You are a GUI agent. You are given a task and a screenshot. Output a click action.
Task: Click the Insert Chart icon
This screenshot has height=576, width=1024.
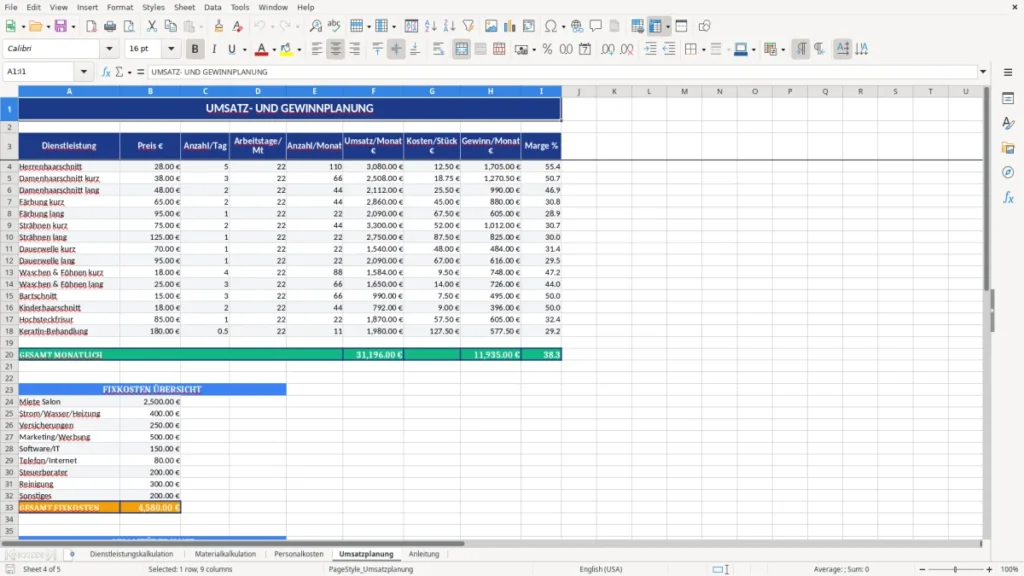(x=510, y=26)
